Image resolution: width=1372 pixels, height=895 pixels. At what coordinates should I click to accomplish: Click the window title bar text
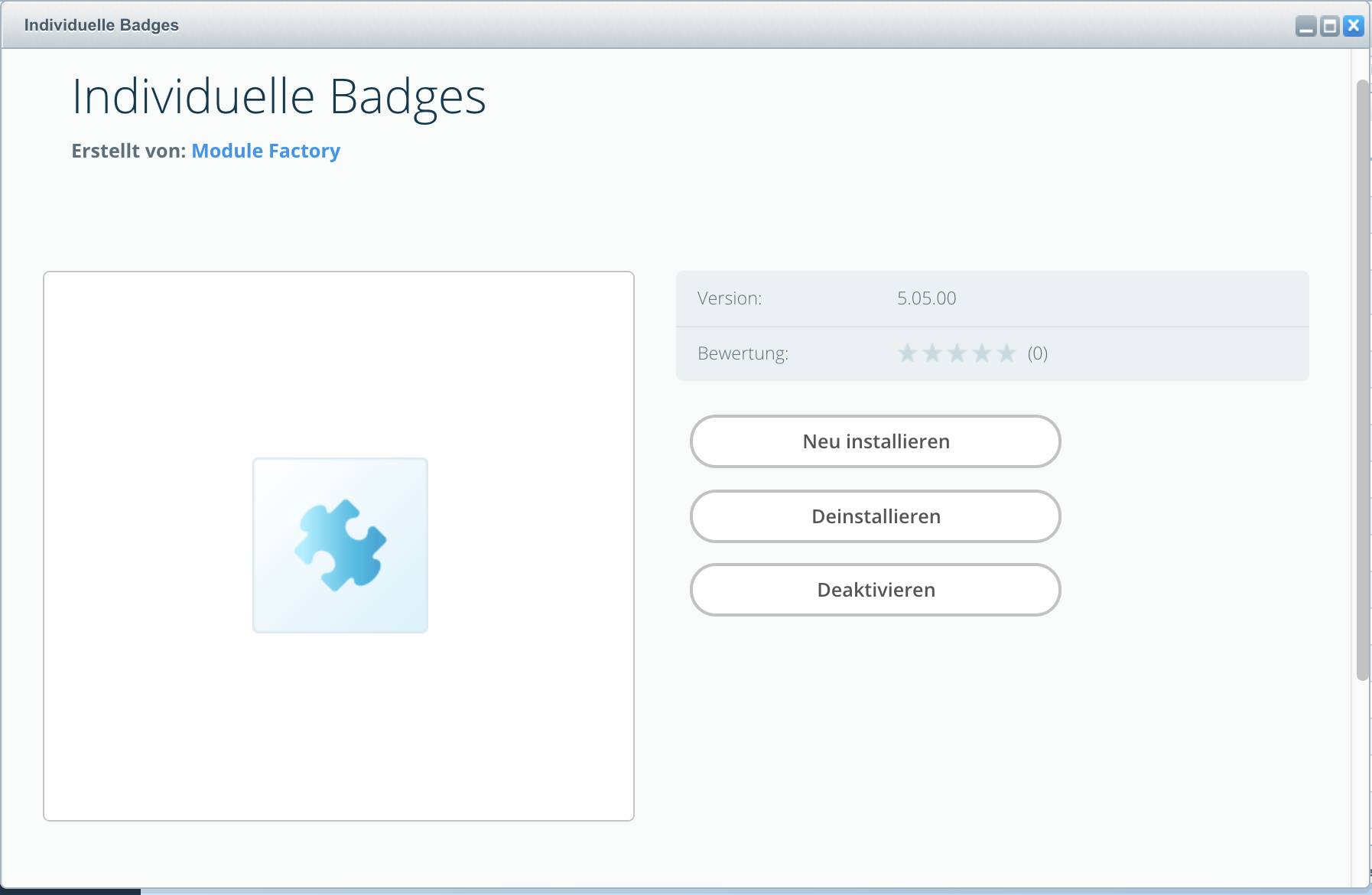102,24
